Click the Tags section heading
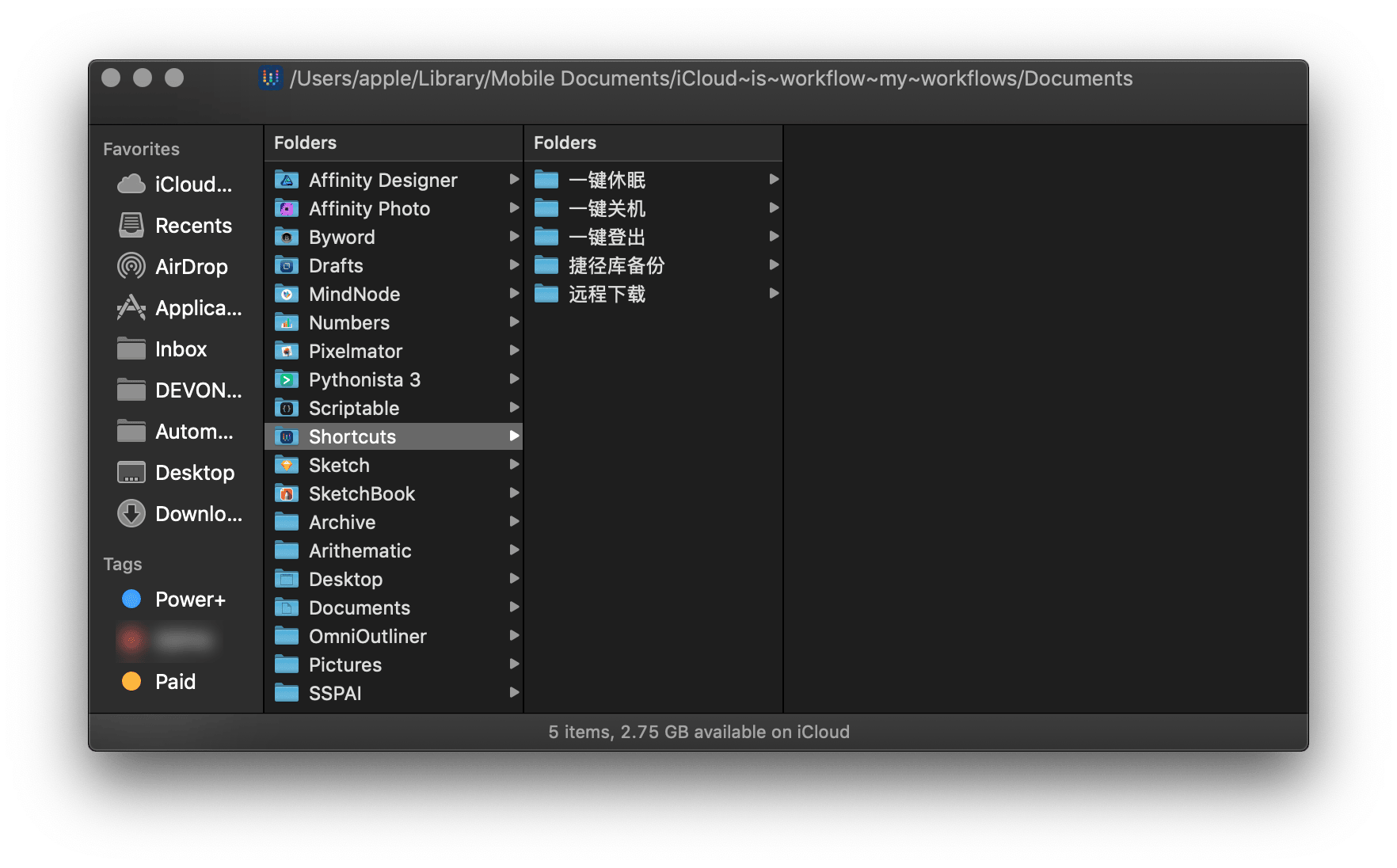 [122, 564]
